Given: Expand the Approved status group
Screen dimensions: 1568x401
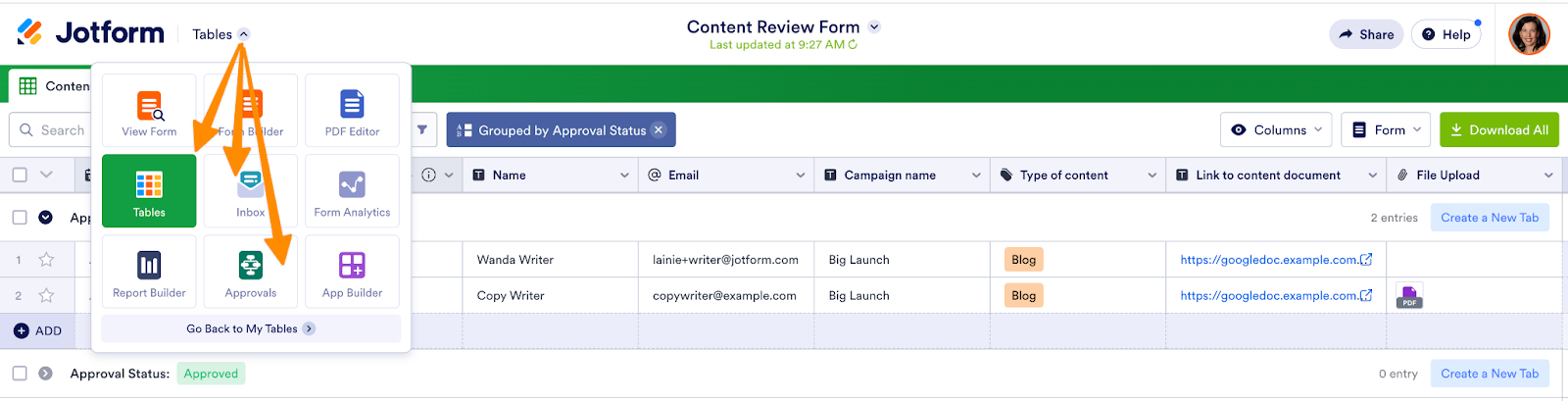Looking at the screenshot, I should click(45, 374).
